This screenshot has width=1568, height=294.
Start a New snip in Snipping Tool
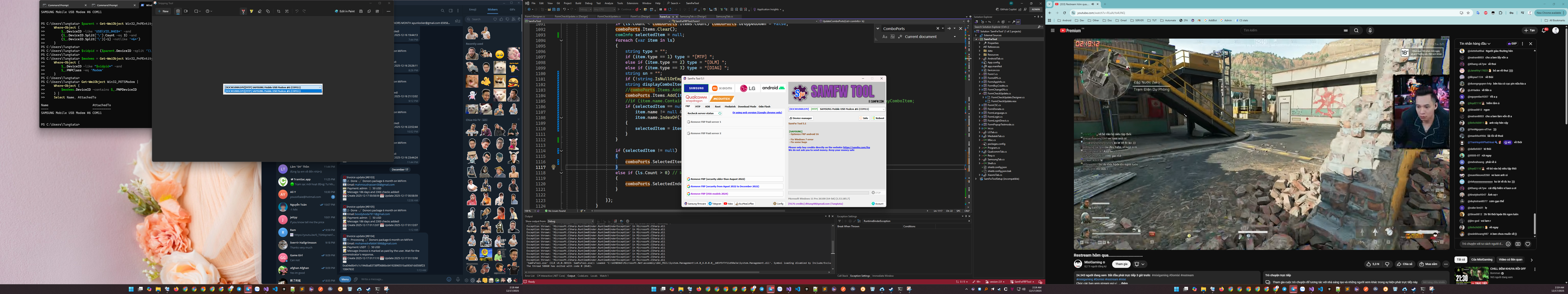[163, 11]
